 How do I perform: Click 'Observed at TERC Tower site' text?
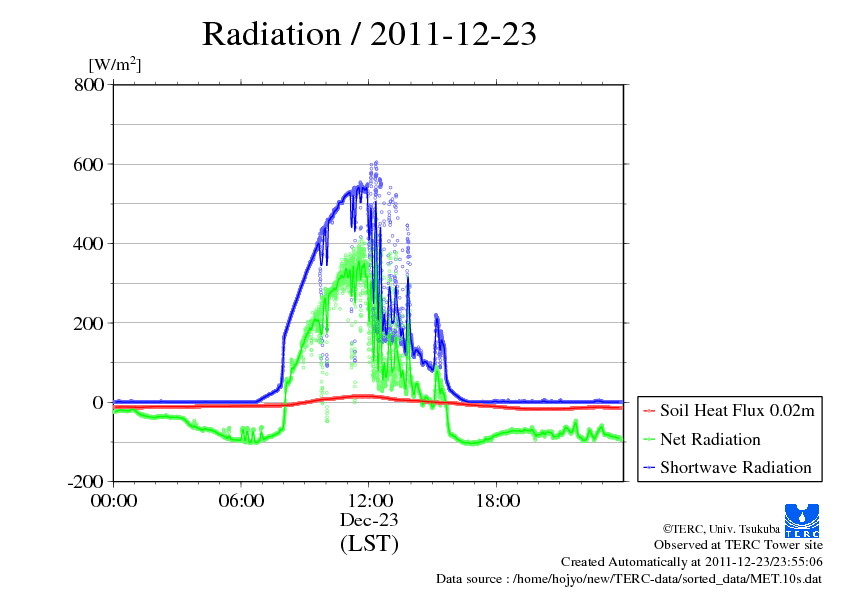click(x=738, y=545)
